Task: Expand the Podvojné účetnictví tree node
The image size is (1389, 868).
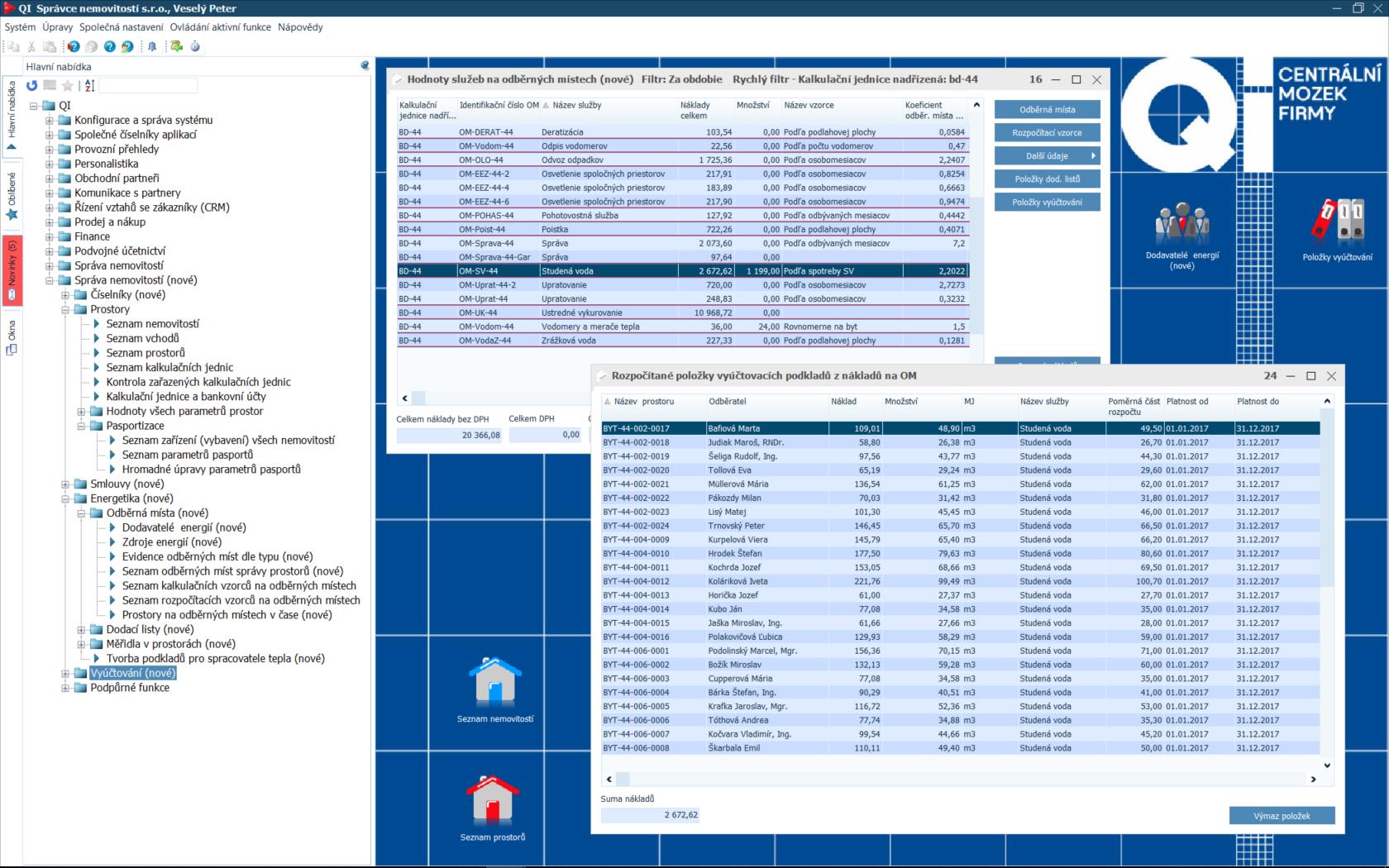Action: pyautogui.click(x=49, y=251)
